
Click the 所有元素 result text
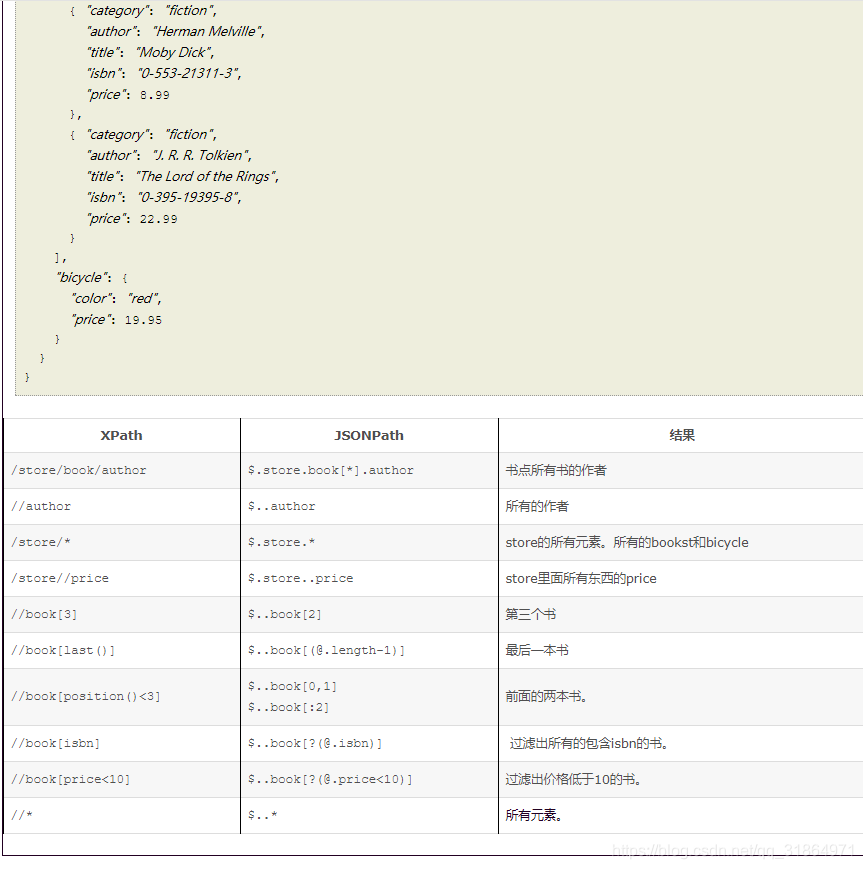533,816
